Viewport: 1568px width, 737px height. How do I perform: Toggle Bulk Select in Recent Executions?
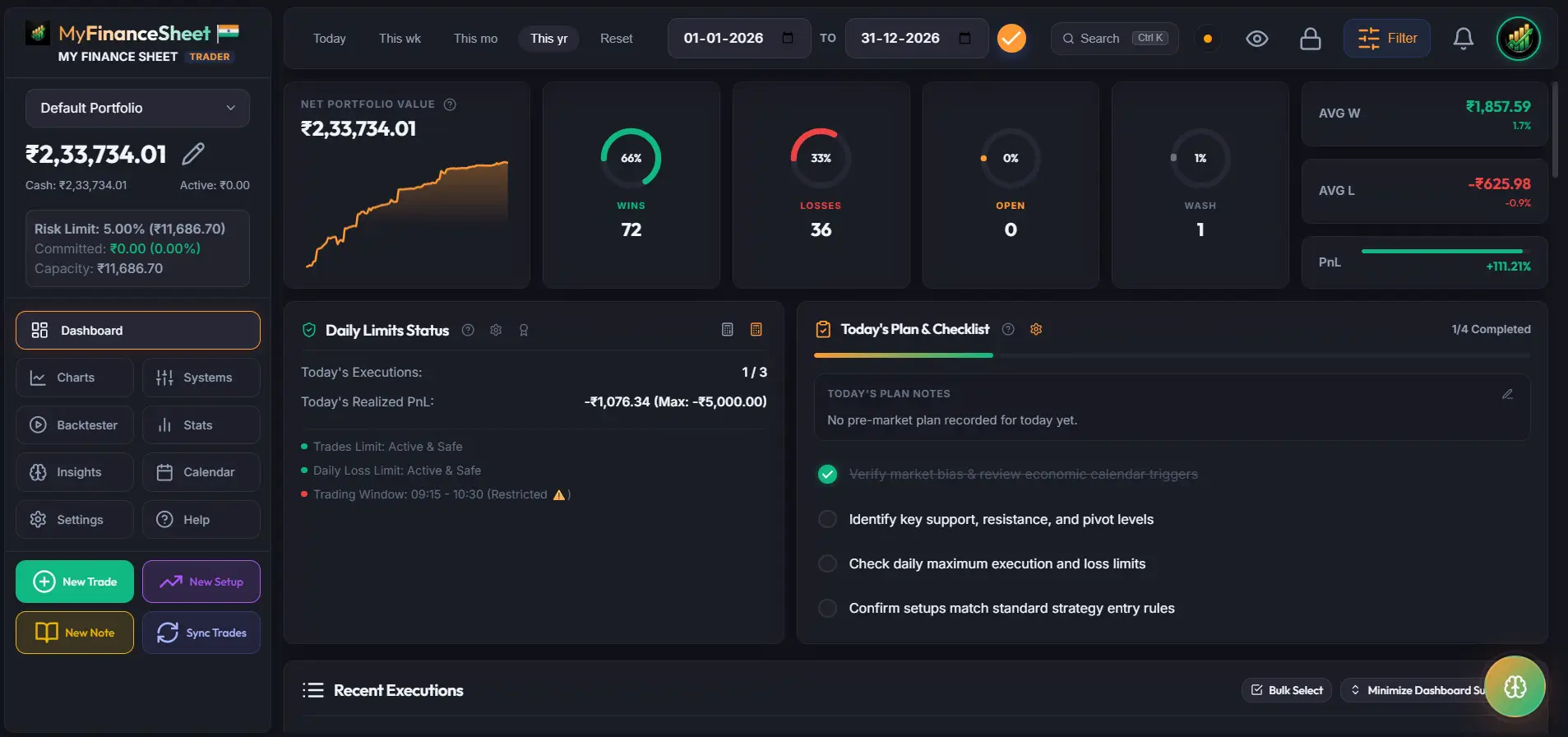coord(1287,690)
